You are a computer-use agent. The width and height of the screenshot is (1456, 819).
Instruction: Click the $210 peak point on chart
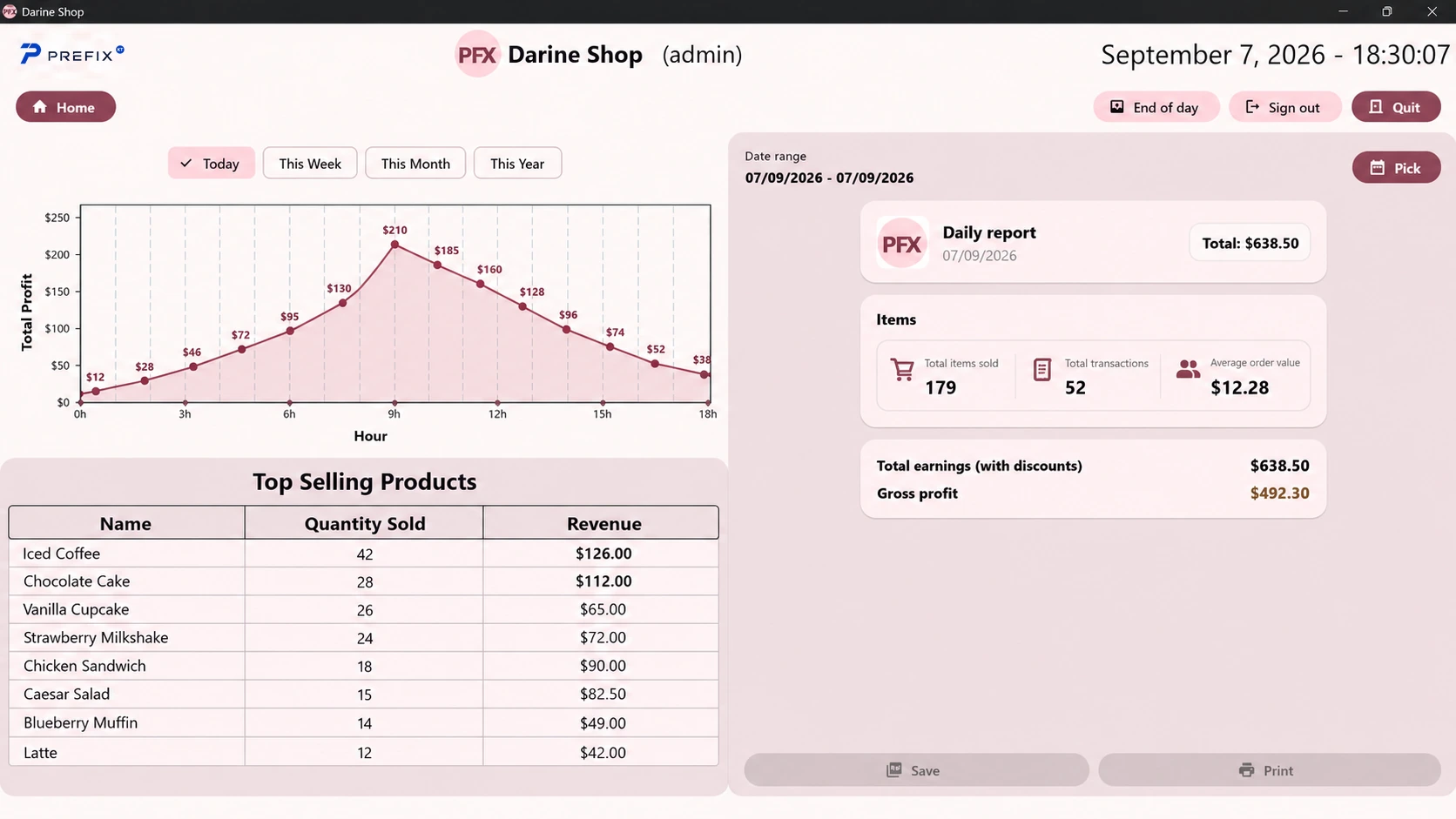[x=395, y=245]
